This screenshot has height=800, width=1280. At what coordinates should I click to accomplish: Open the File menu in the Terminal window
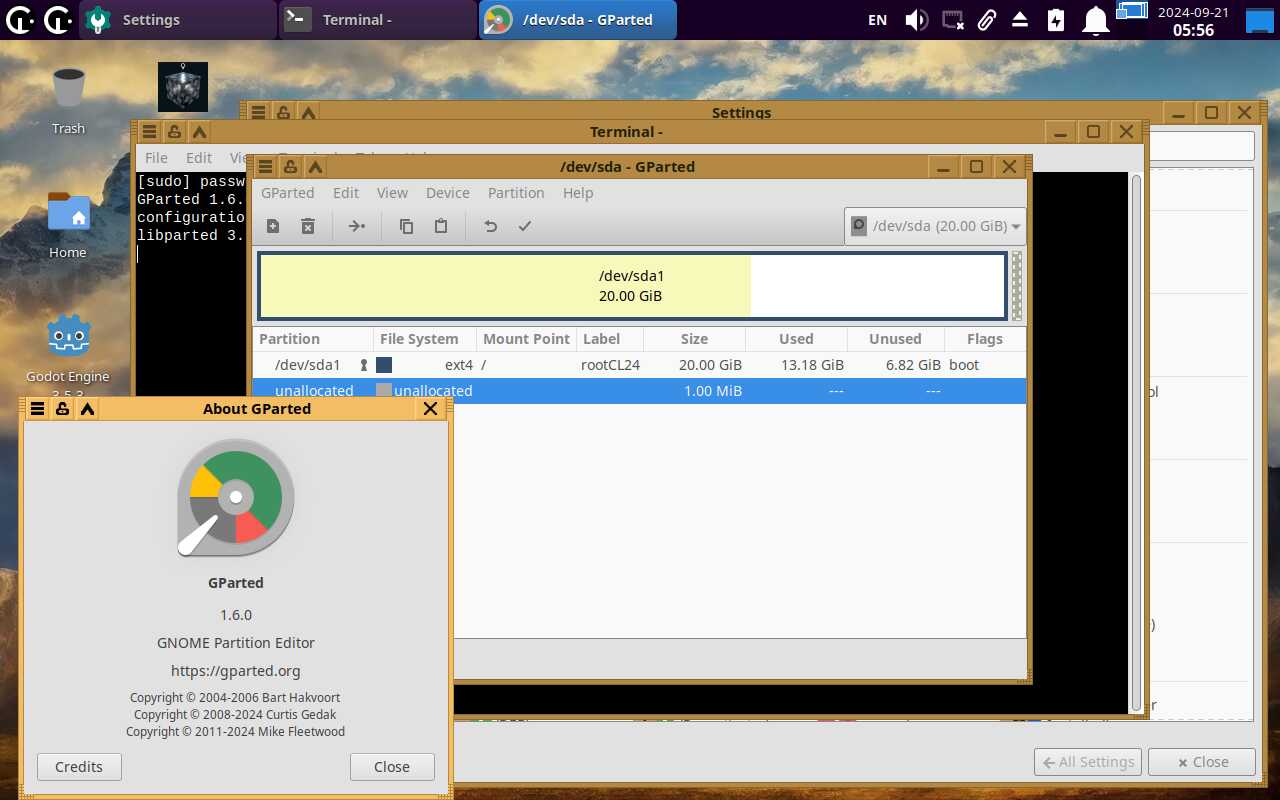[156, 158]
